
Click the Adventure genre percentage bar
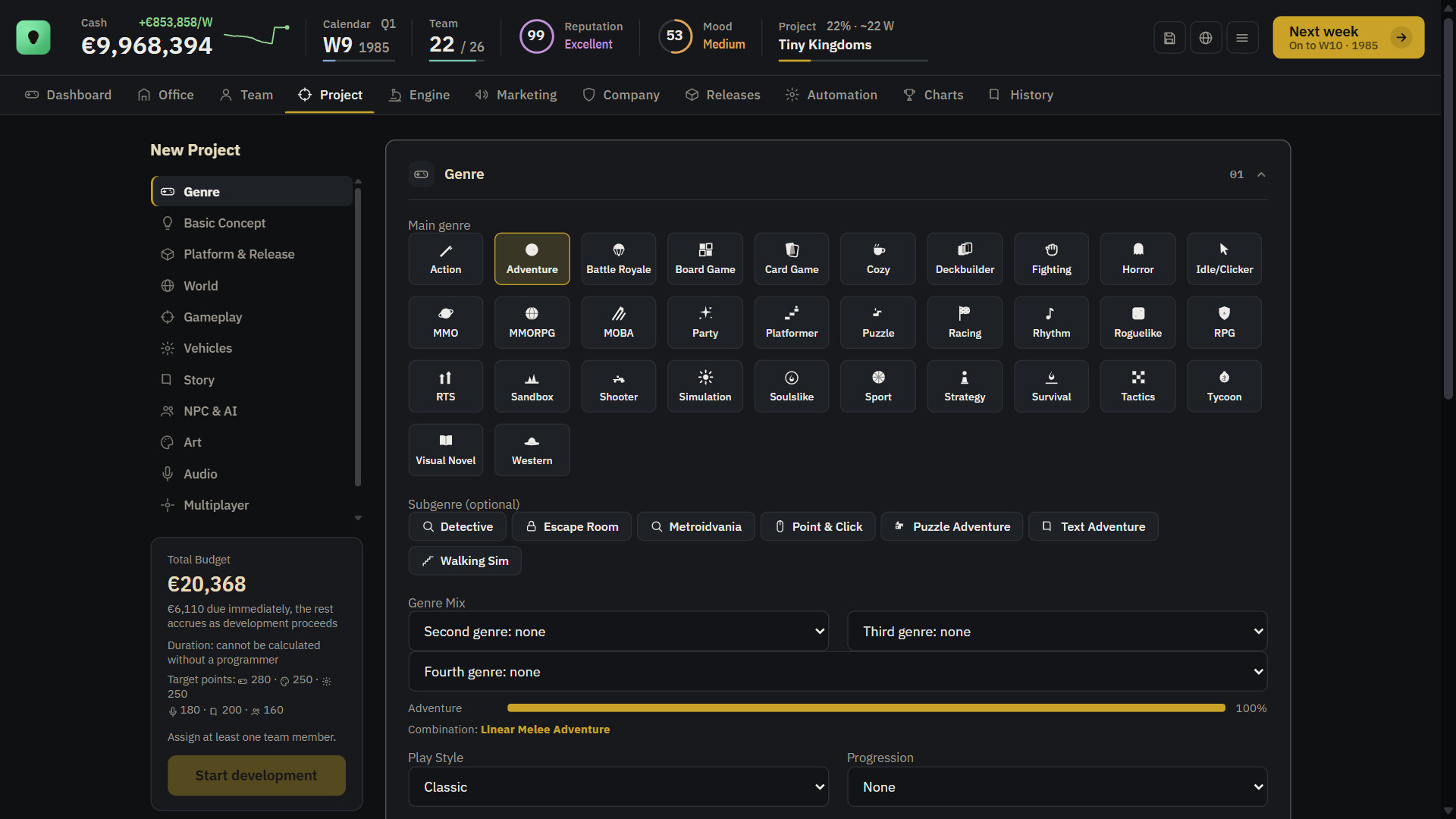click(x=866, y=708)
